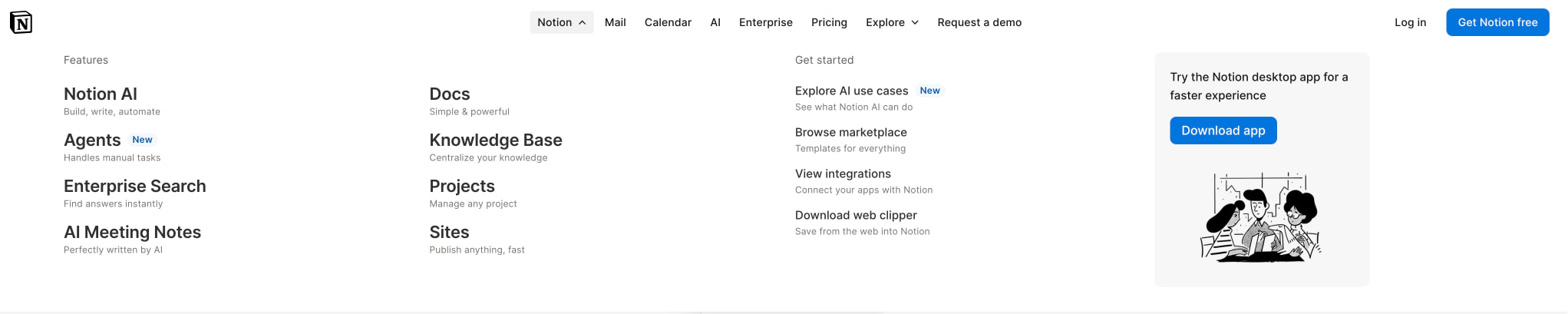This screenshot has height=314, width=1568.
Task: Select Download web clipper
Action: (856, 215)
